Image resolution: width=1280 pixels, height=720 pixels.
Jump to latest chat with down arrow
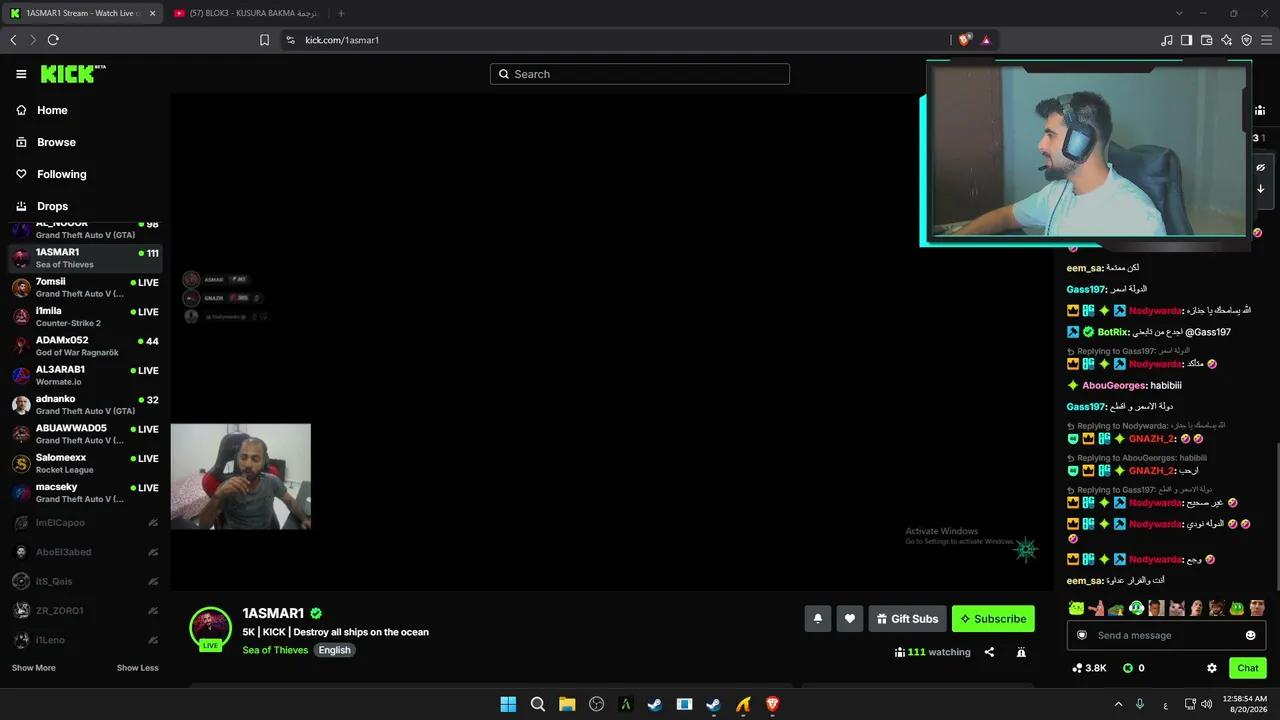[x=1261, y=189]
